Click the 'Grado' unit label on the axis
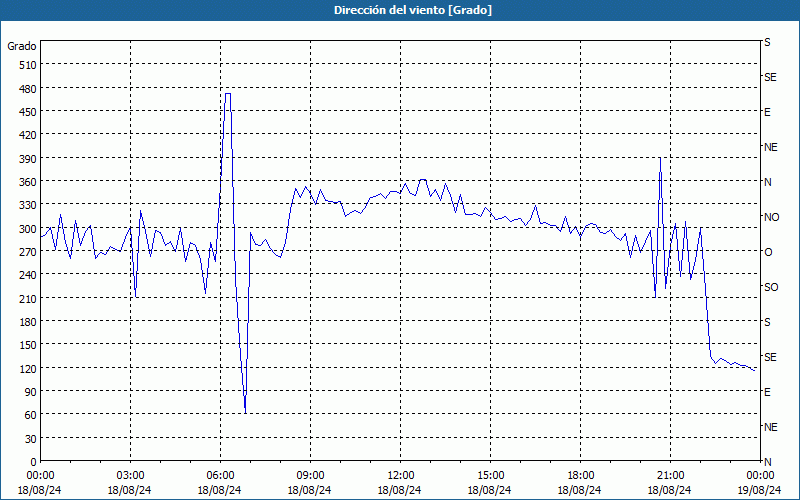Image resolution: width=800 pixels, height=500 pixels. pyautogui.click(x=22, y=46)
